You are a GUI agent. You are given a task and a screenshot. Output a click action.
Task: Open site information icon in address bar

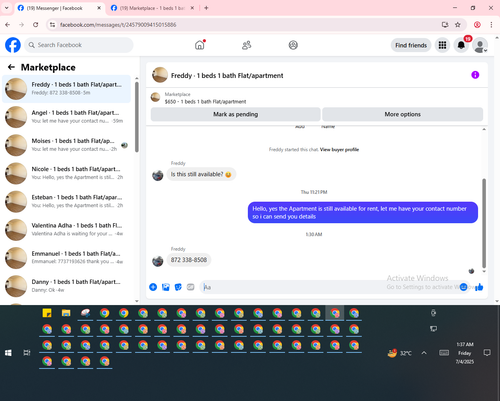pyautogui.click(x=52, y=25)
